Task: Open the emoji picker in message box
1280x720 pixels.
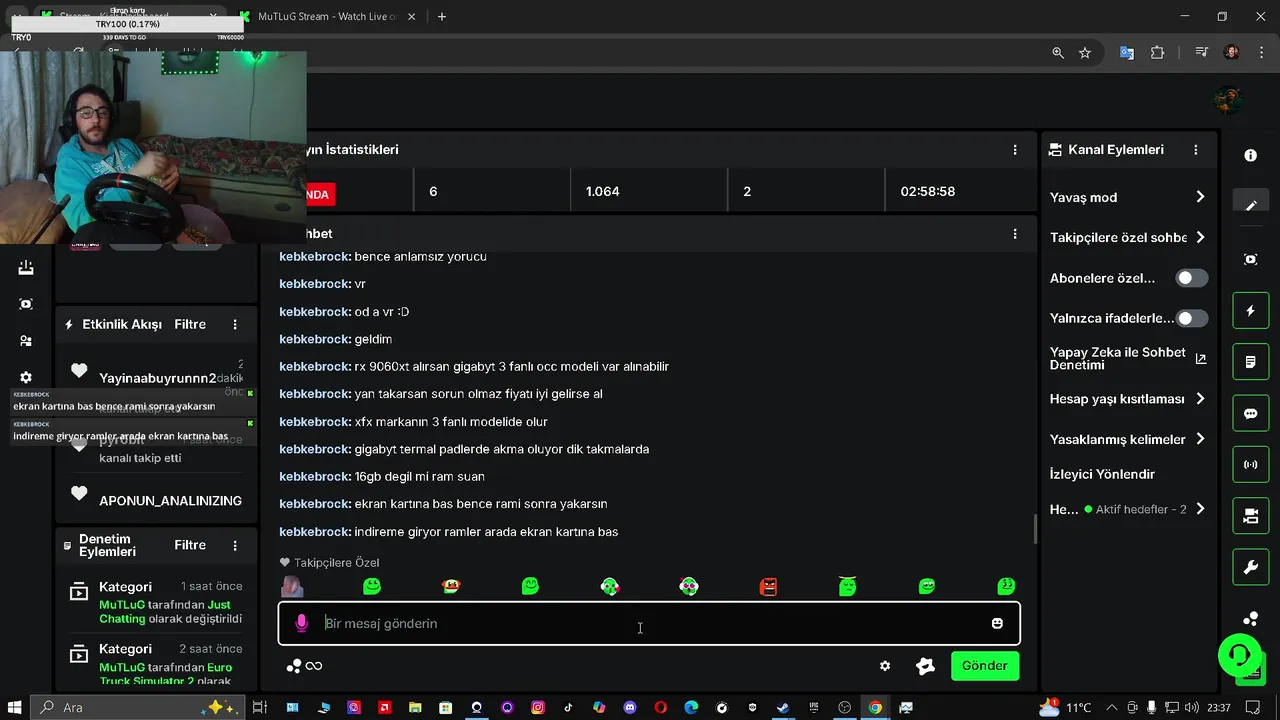Action: click(997, 623)
